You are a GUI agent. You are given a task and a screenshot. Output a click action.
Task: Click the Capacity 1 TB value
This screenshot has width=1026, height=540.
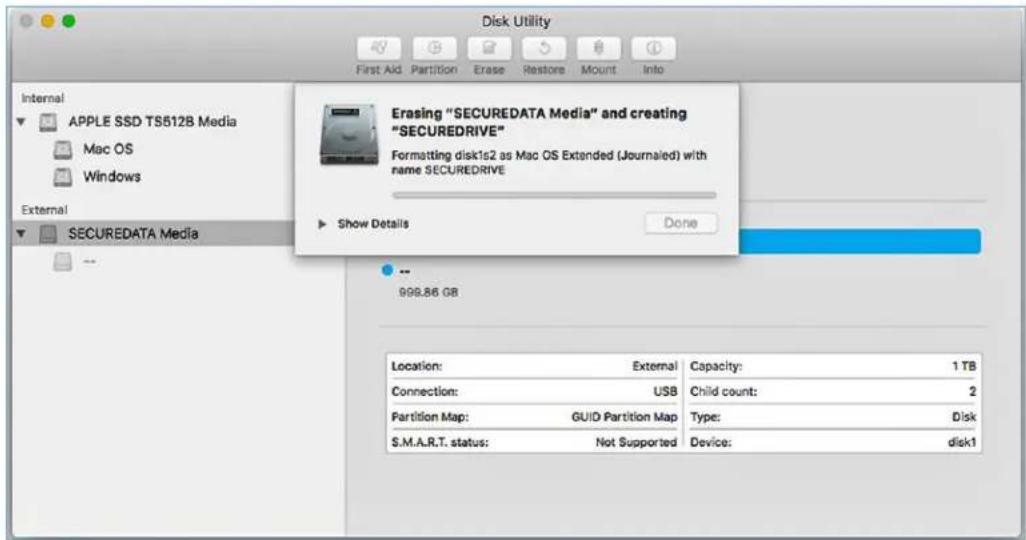pos(964,367)
